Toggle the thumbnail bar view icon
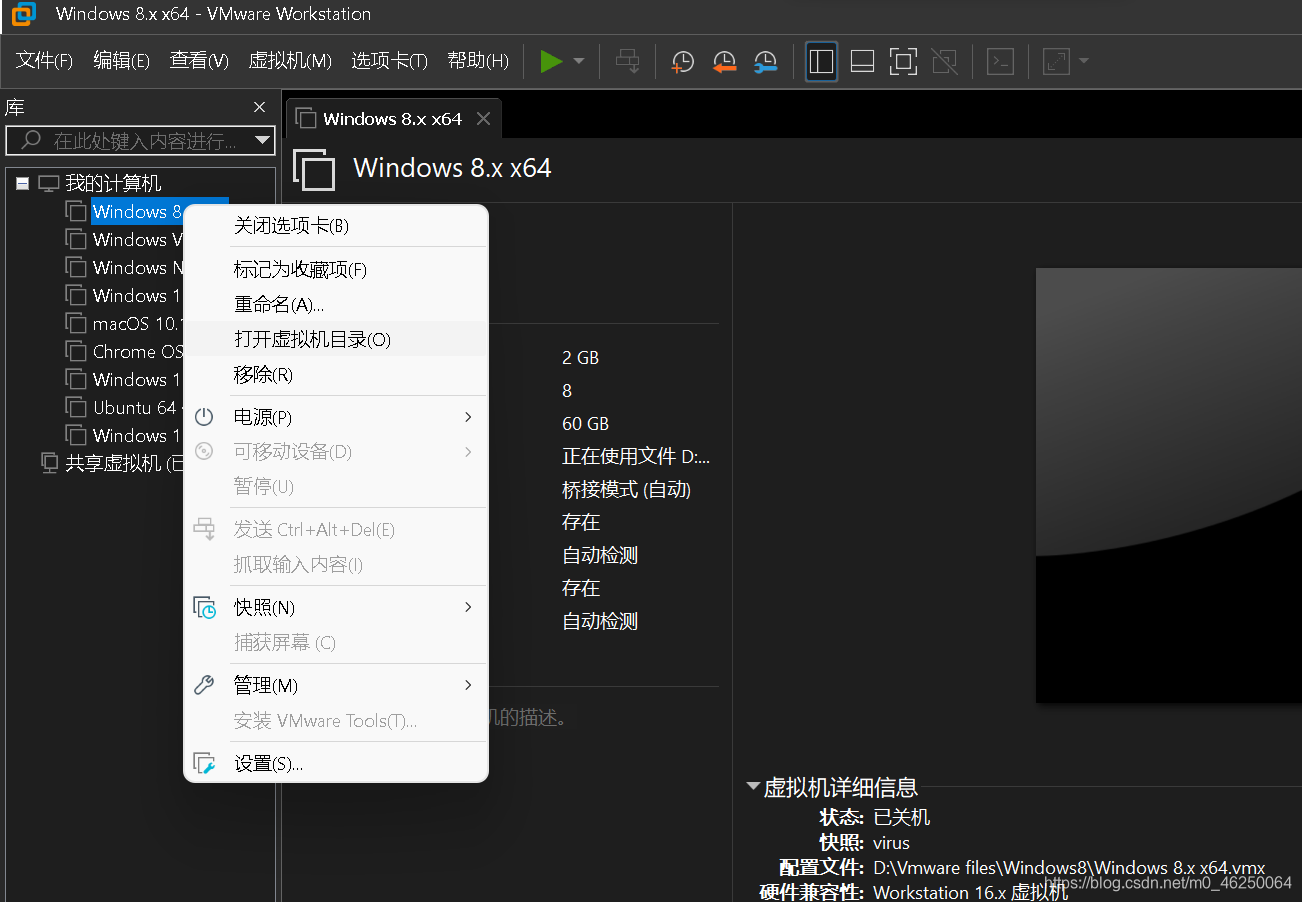 (862, 61)
